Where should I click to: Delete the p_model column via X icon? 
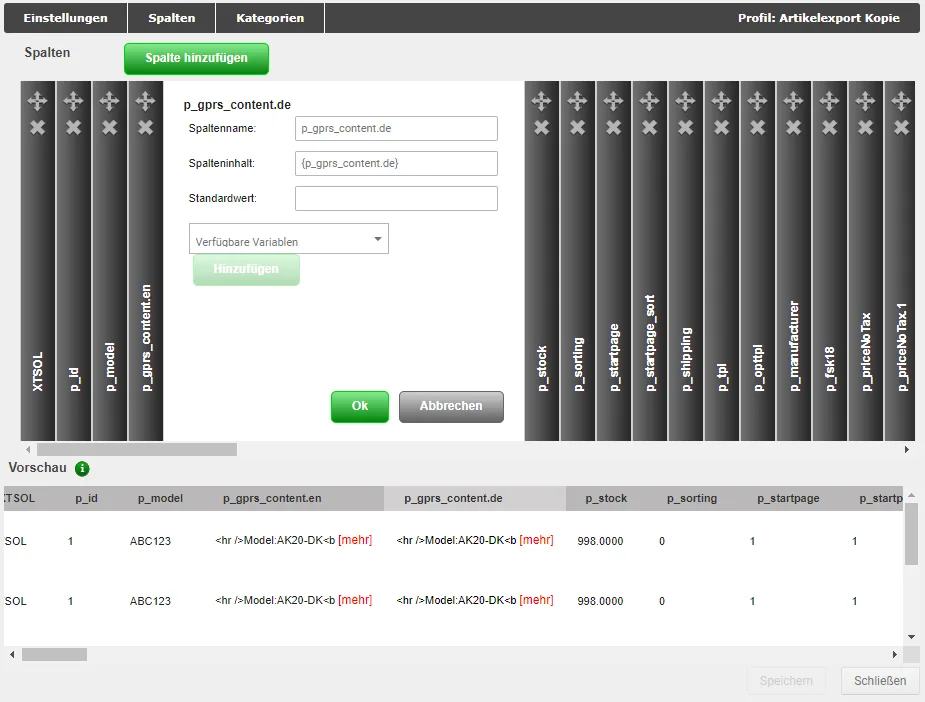[x=110, y=127]
